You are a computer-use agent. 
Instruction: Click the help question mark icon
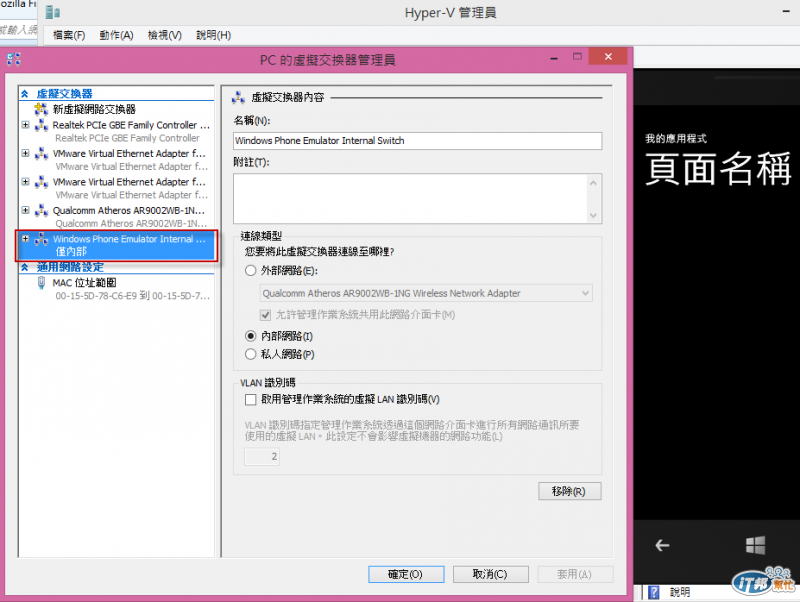[x=654, y=592]
